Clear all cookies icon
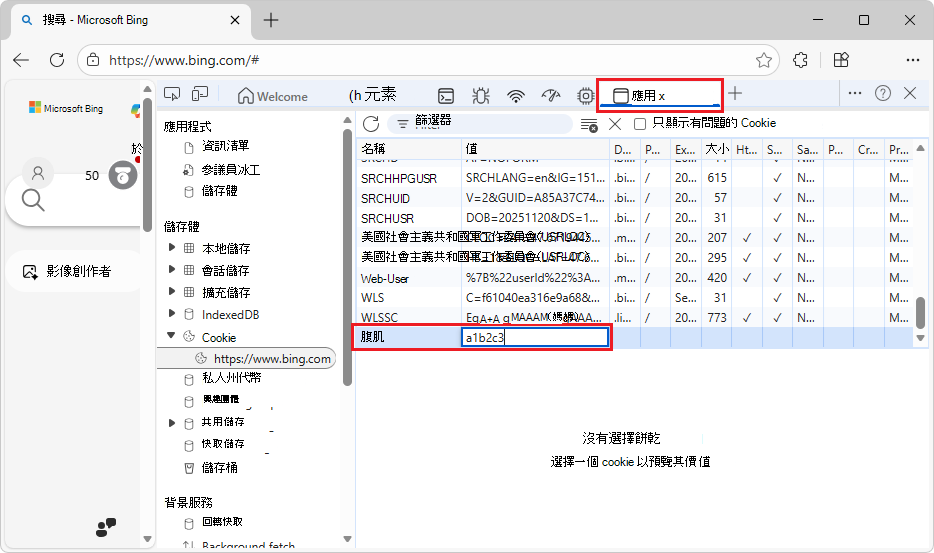This screenshot has height=553, width=934. pyautogui.click(x=589, y=125)
